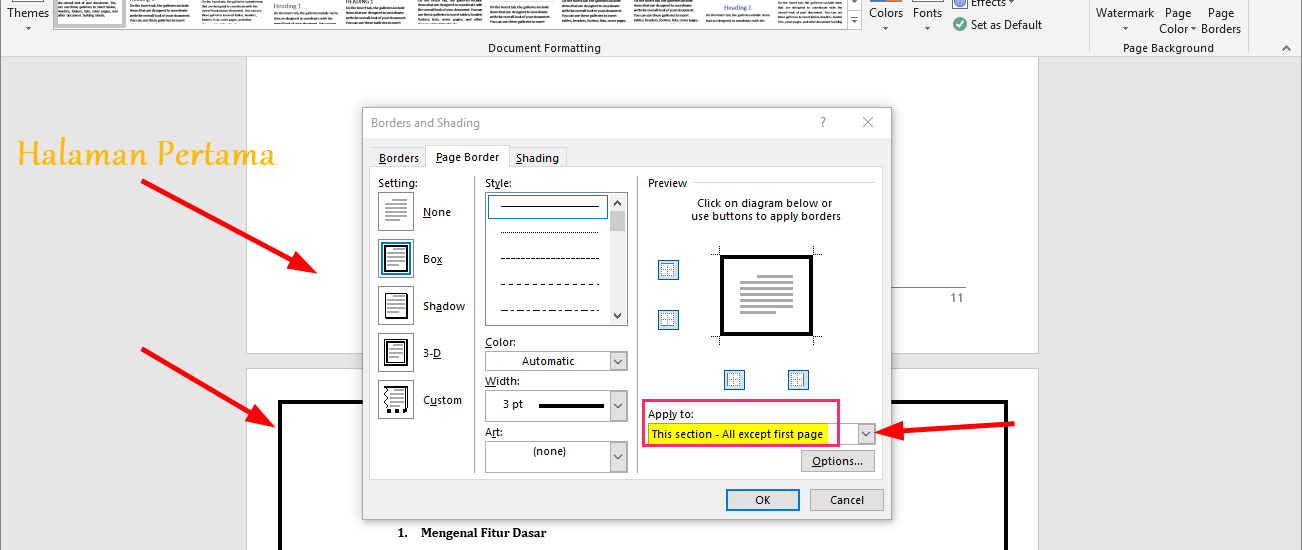
Task: Select the short dashed line style
Action: [549, 258]
